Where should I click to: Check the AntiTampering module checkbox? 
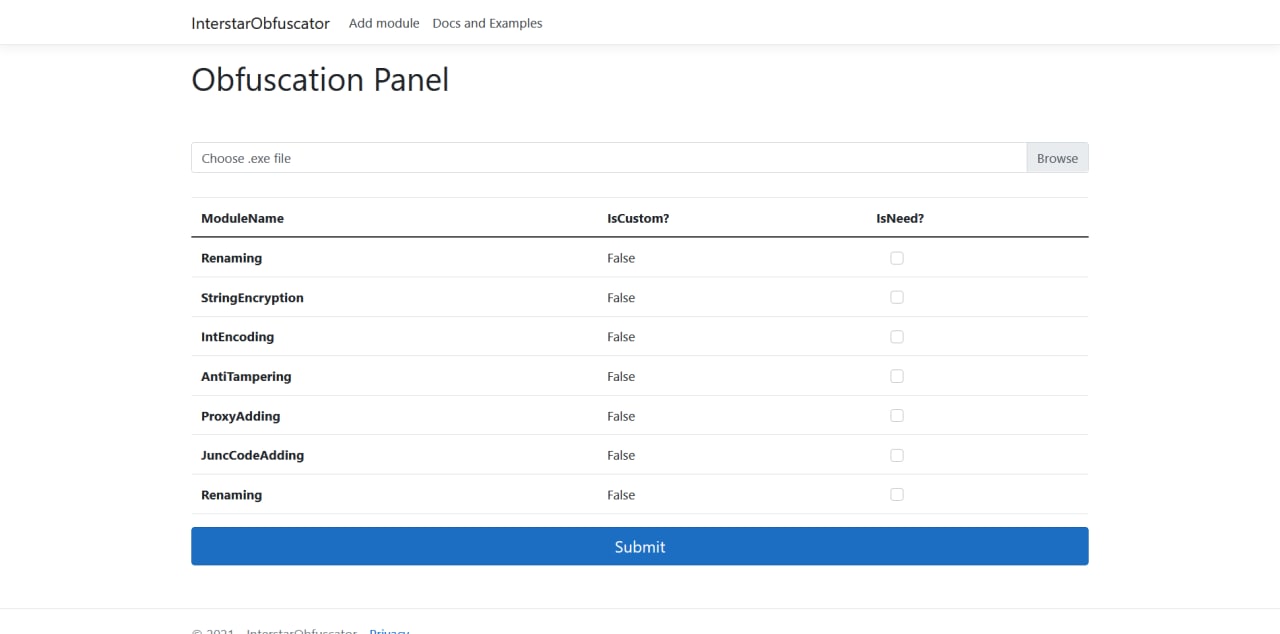pyautogui.click(x=897, y=376)
